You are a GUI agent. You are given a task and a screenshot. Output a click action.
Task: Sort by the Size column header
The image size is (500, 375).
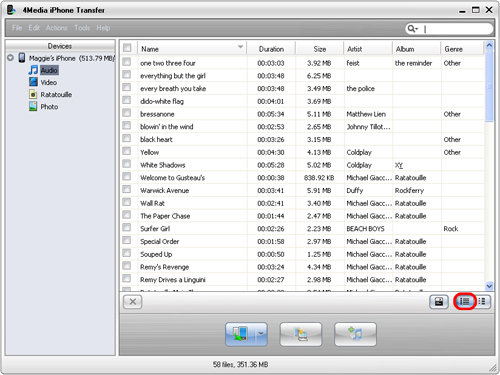319,49
